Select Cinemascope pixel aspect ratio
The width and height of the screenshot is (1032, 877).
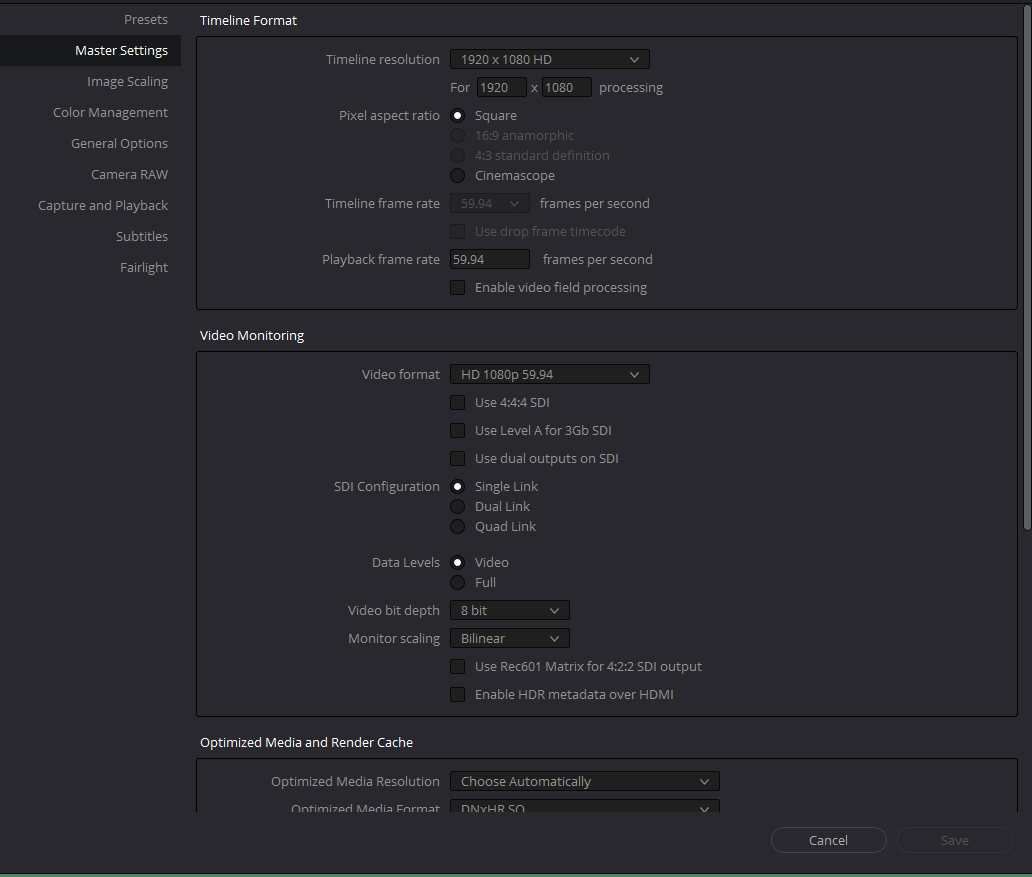point(457,176)
